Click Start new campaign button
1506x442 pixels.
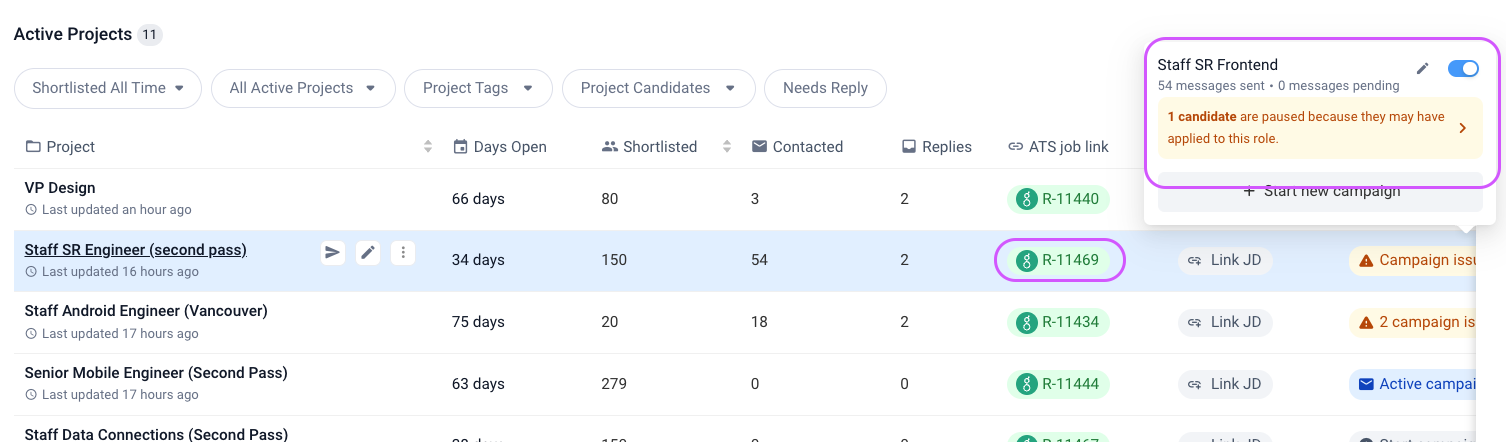click(1321, 192)
